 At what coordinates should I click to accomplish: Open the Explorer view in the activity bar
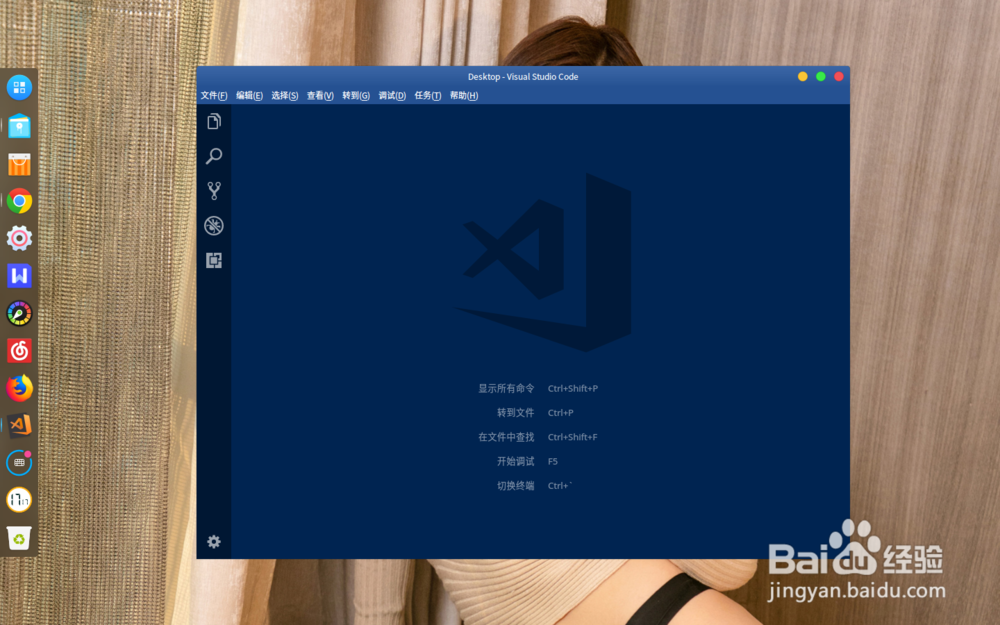[214, 121]
